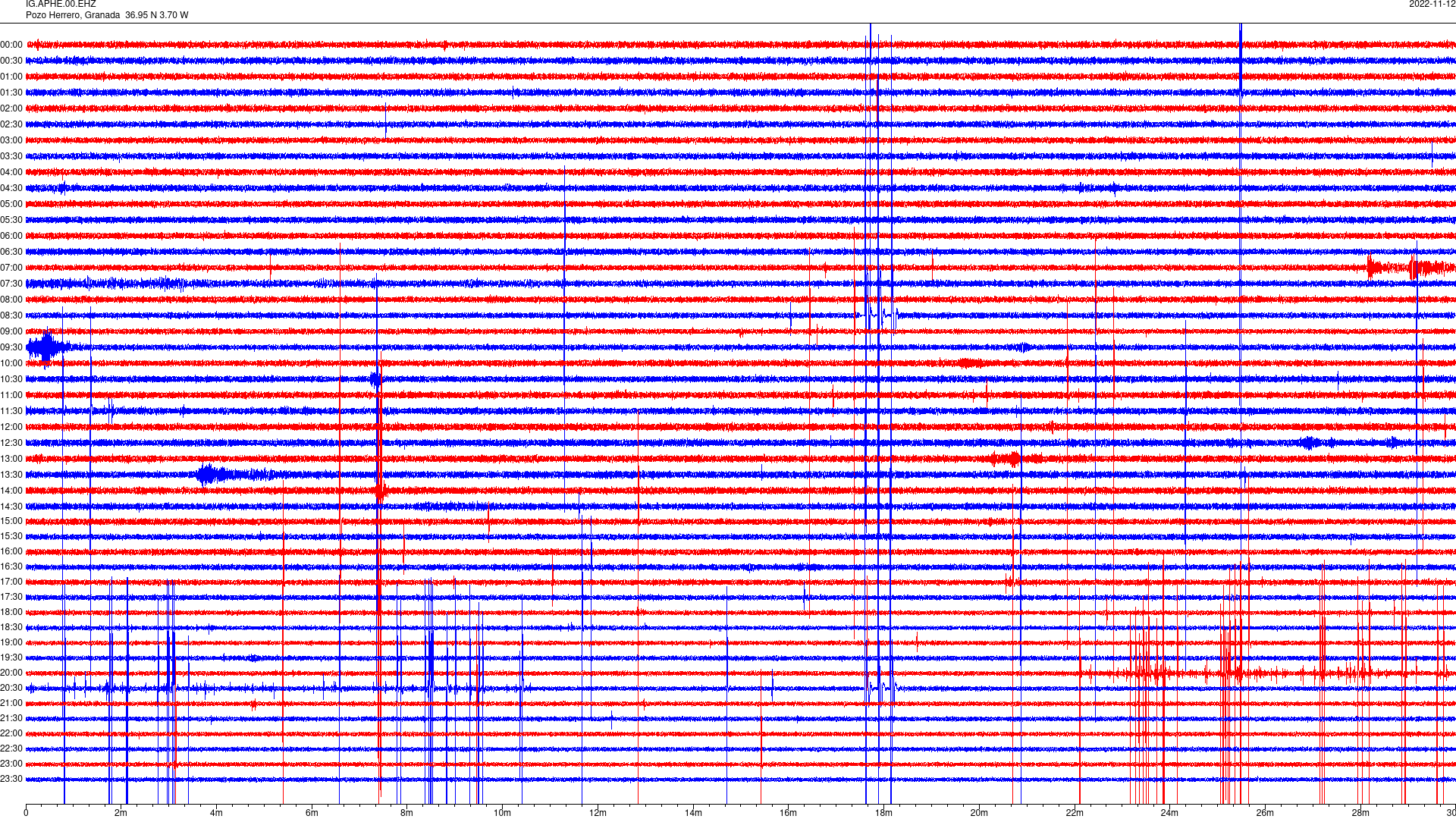The image size is (1456, 819).
Task: Select the 01:30 time row label
Action: tap(11, 93)
